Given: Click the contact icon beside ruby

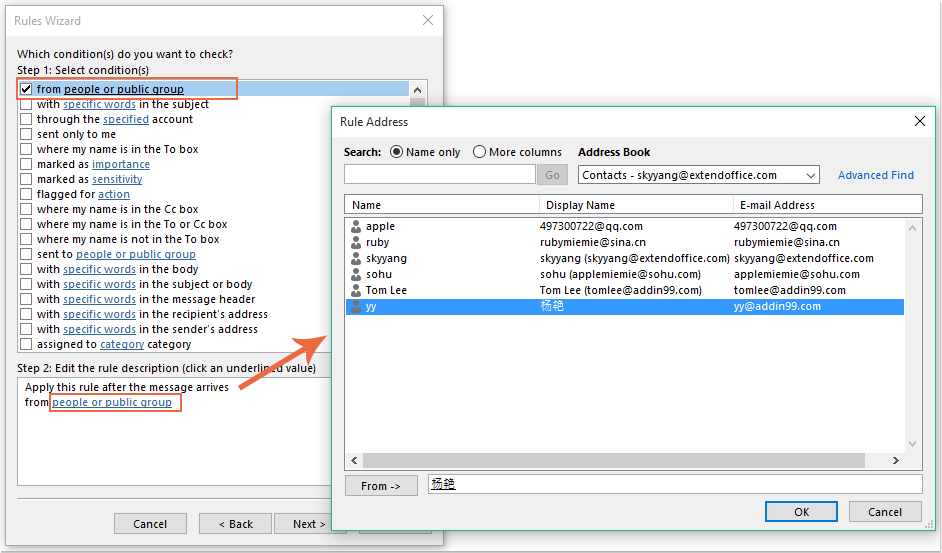Looking at the screenshot, I should (x=356, y=242).
